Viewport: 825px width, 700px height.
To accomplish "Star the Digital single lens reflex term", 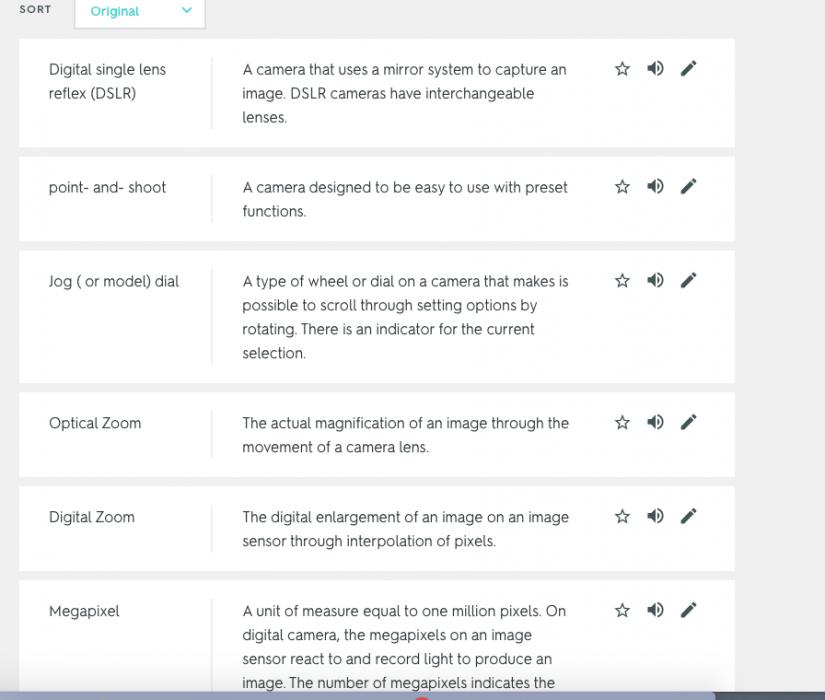I will tap(622, 69).
